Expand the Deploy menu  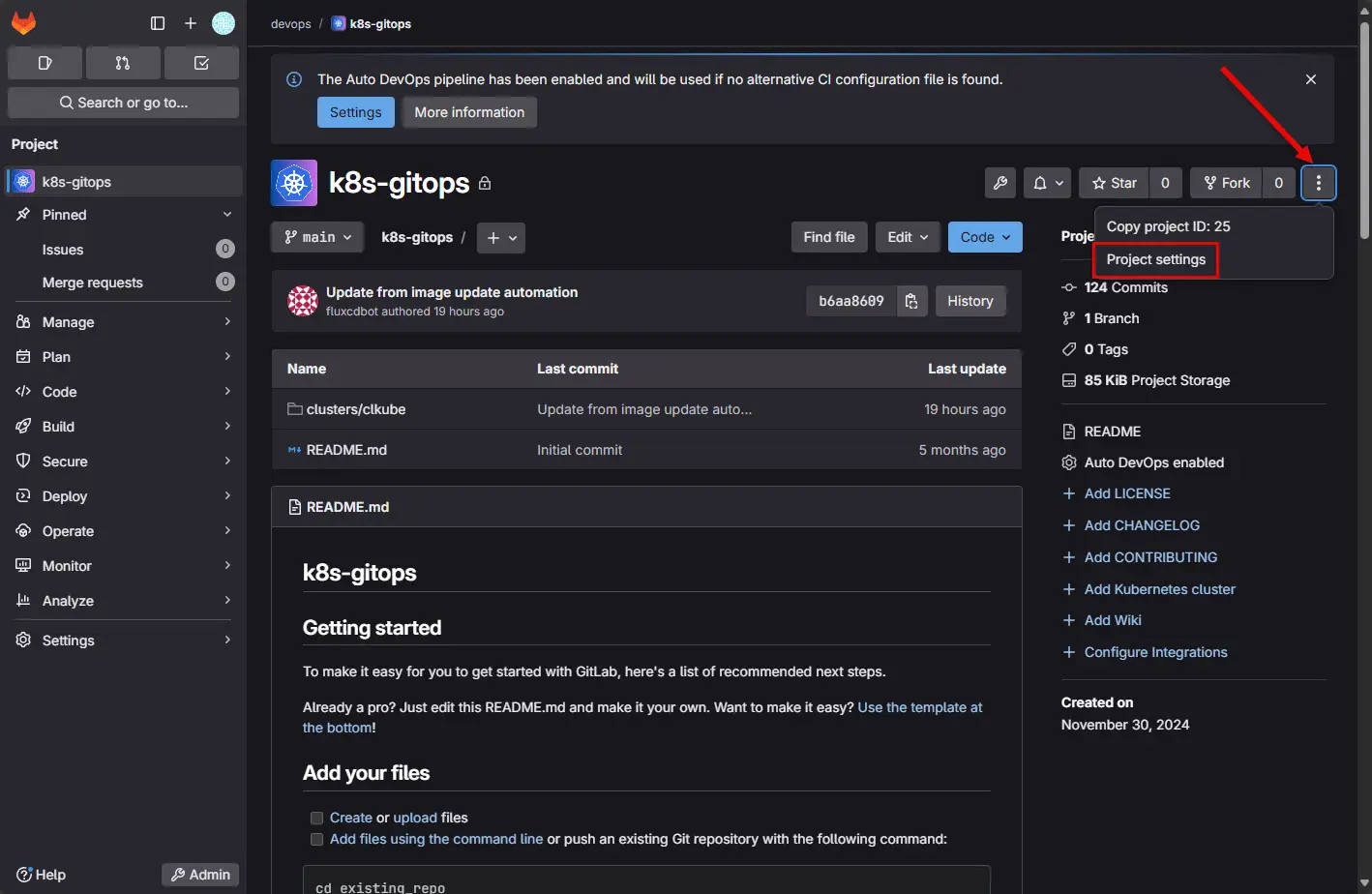123,496
